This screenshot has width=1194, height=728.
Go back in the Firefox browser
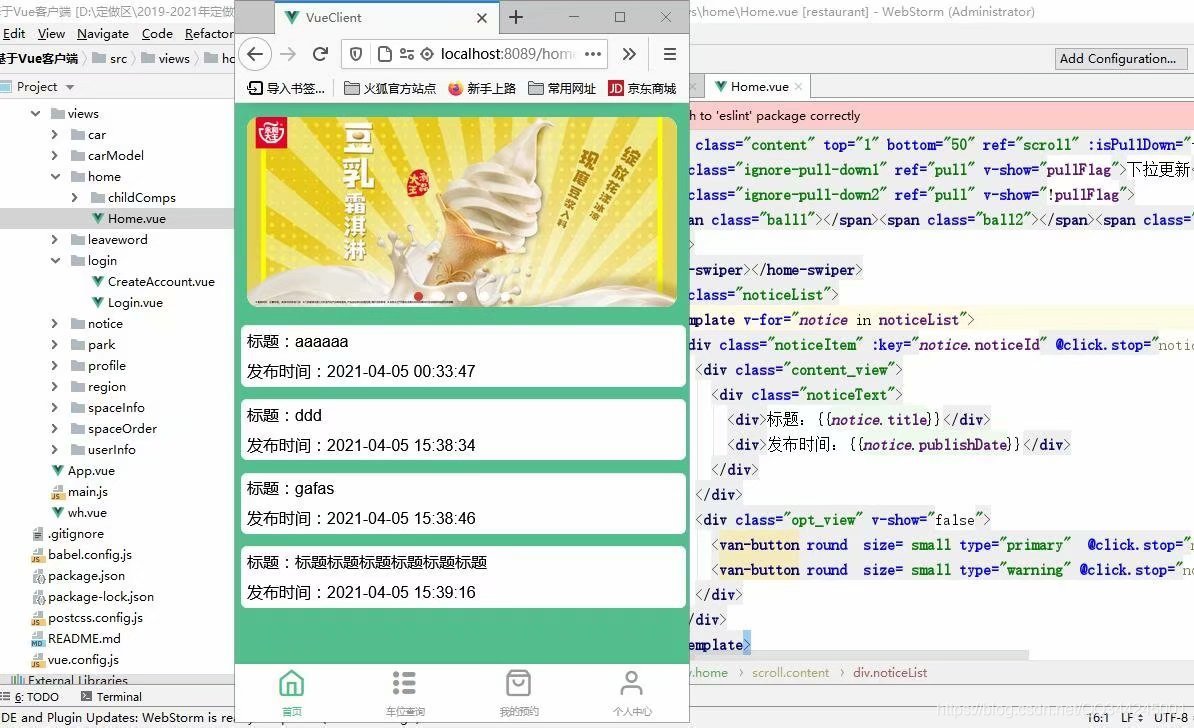pos(255,54)
